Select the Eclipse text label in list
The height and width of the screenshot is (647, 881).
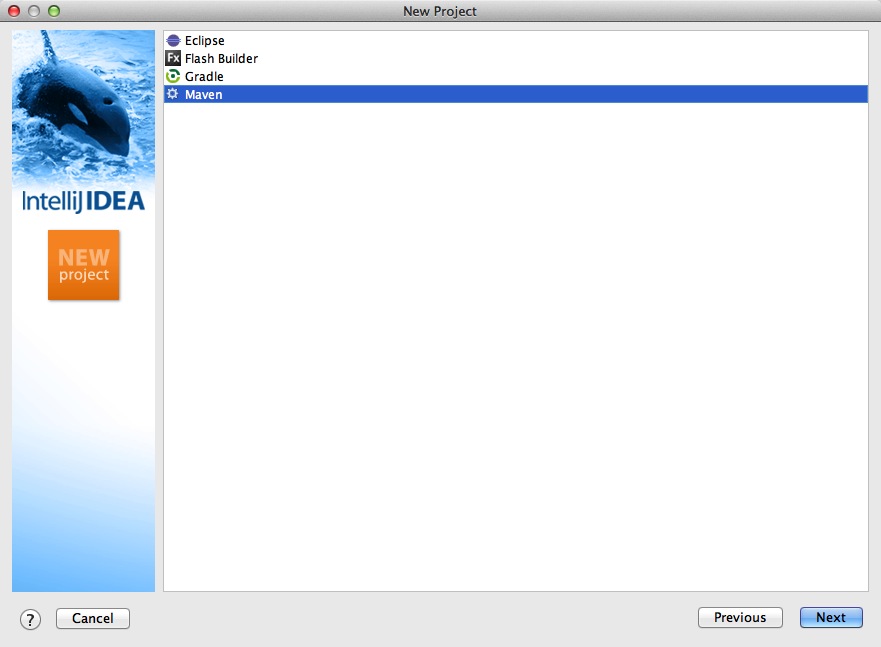[204, 41]
